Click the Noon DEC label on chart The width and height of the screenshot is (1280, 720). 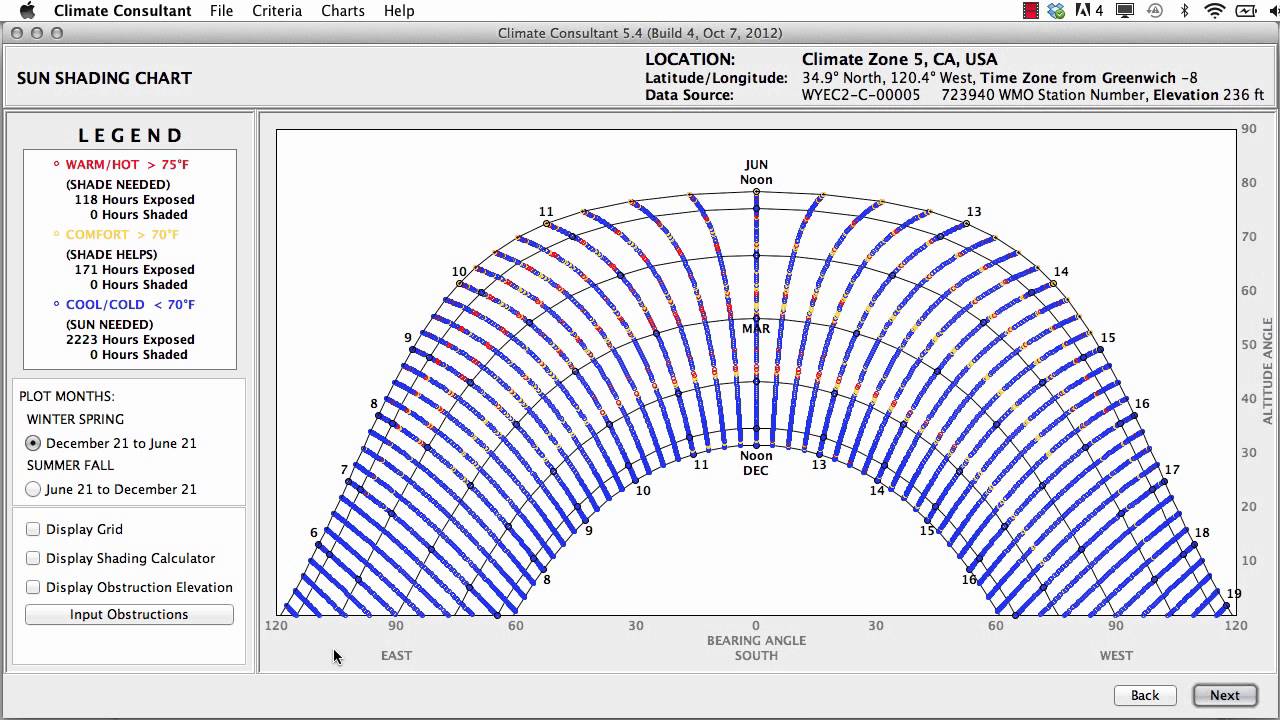[x=756, y=463]
